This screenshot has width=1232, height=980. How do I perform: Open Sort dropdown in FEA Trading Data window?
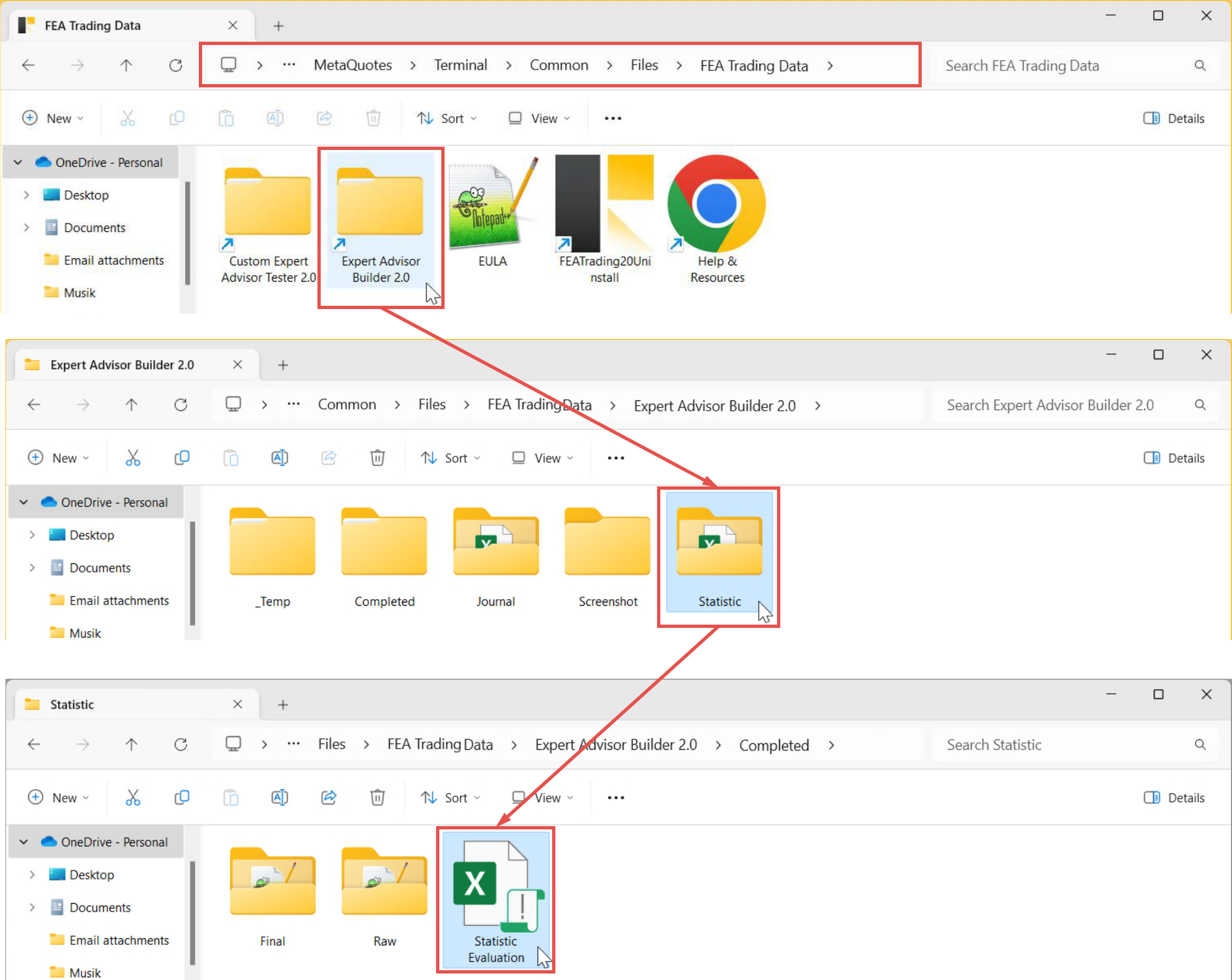447,118
